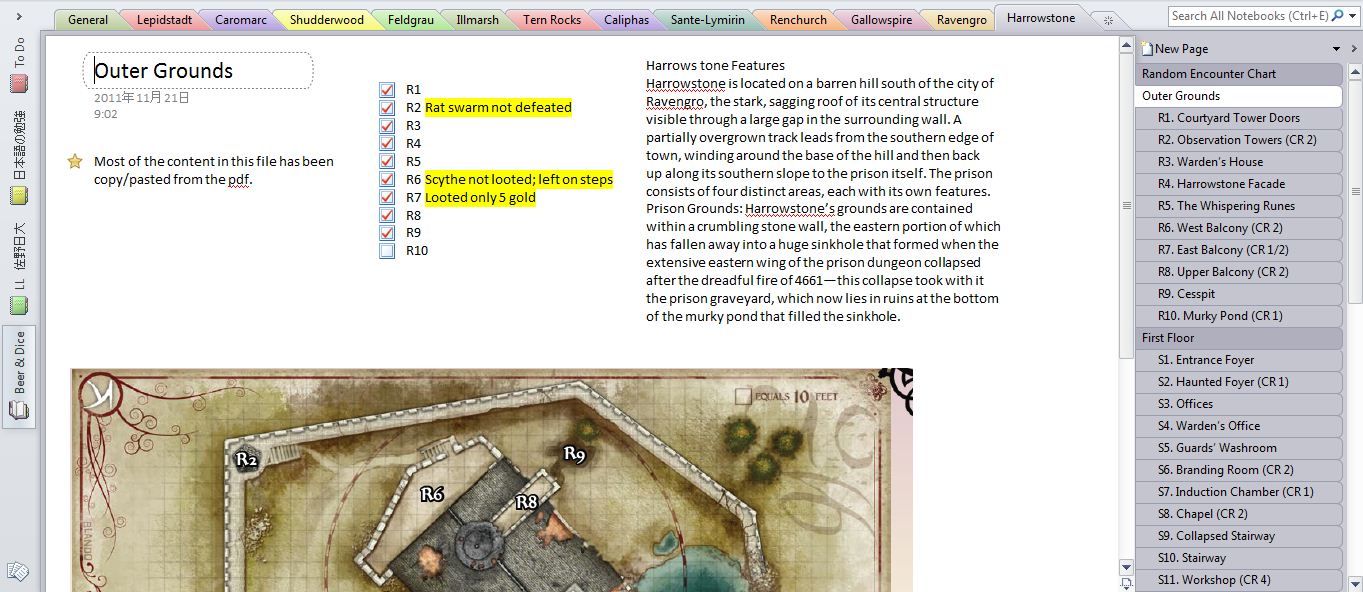Image resolution: width=1363 pixels, height=592 pixels.
Task: Open the Sante-Lymirin section tab
Action: coord(706,20)
